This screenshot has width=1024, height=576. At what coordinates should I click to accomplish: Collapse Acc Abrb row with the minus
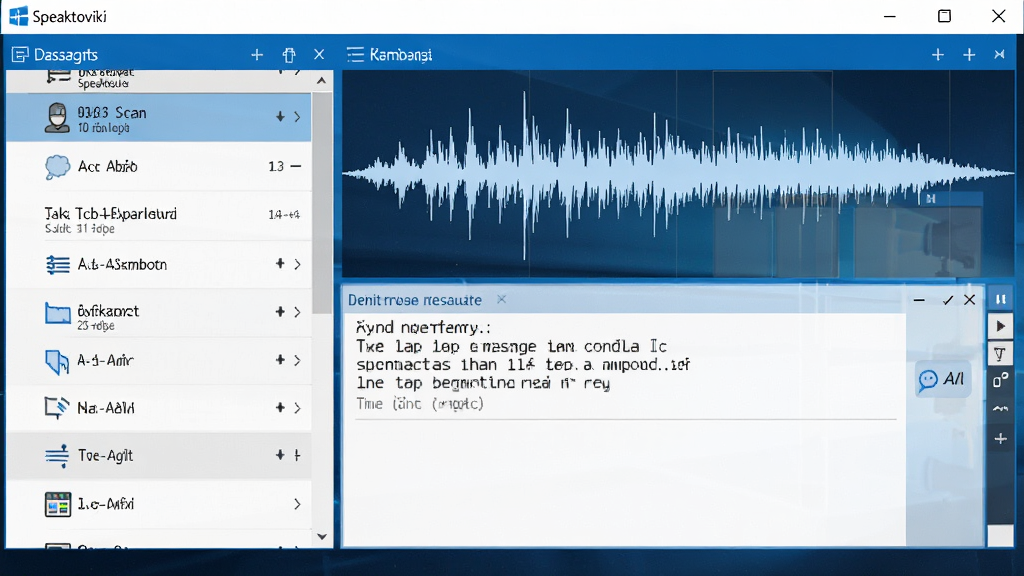(x=296, y=167)
